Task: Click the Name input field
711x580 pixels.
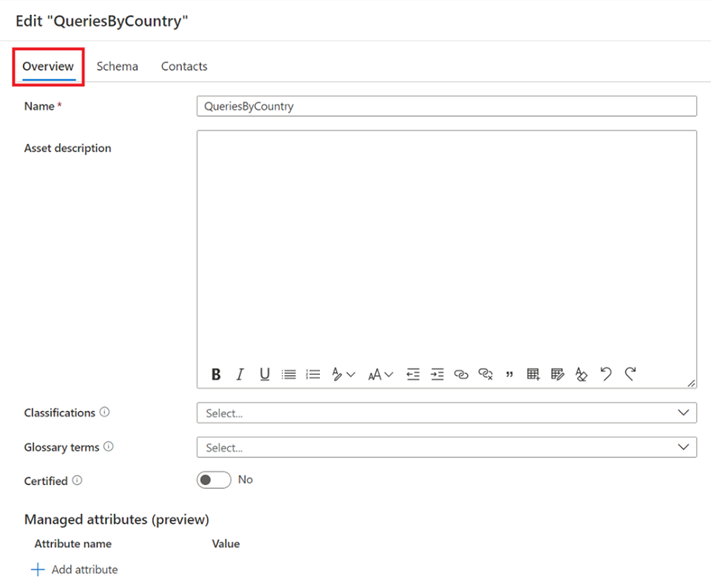Action: pos(447,106)
